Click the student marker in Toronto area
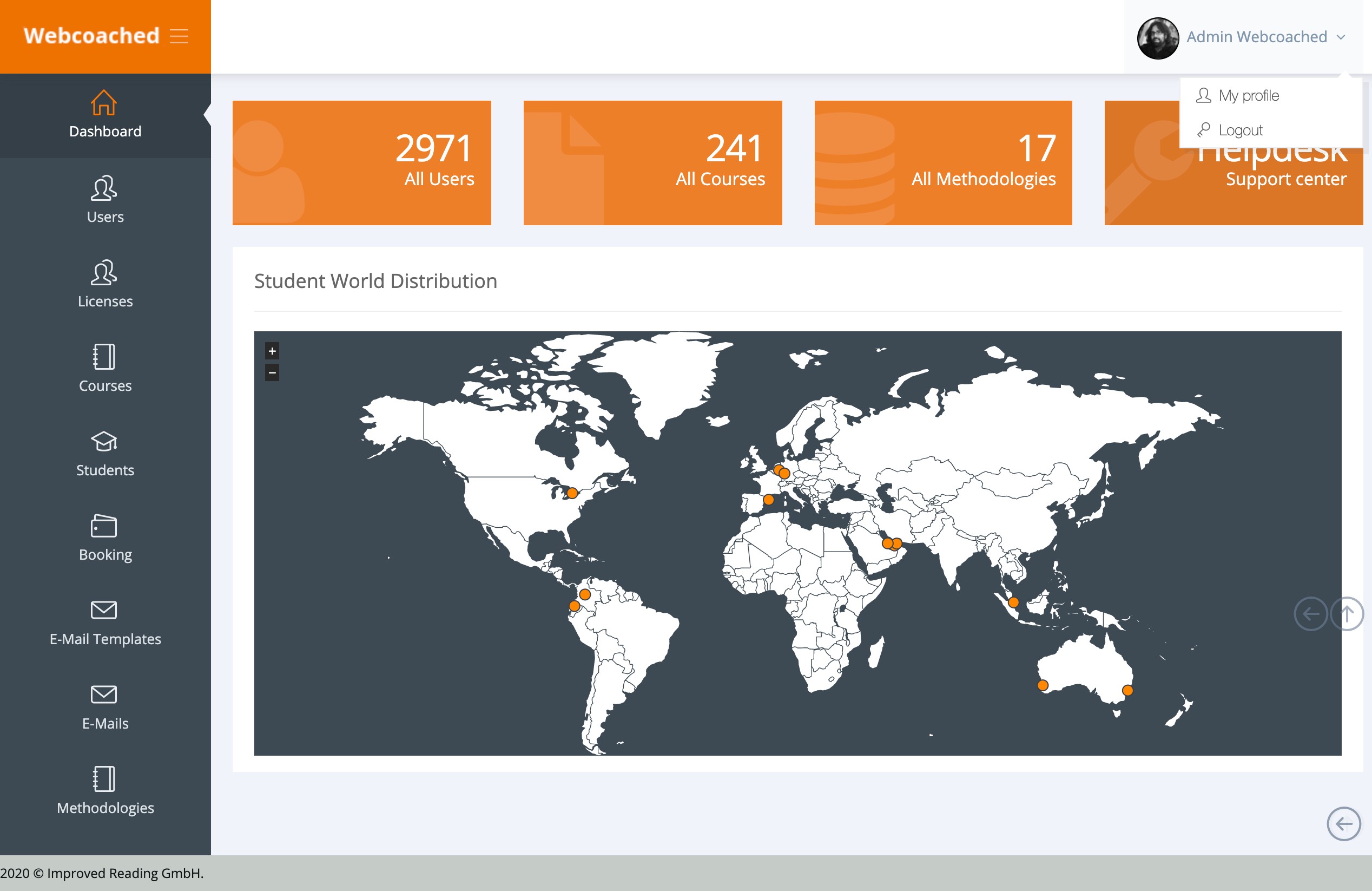 tap(572, 493)
